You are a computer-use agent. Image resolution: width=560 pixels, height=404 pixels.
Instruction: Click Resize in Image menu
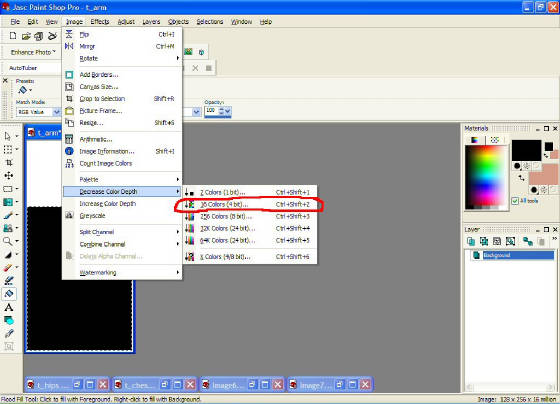[122, 123]
